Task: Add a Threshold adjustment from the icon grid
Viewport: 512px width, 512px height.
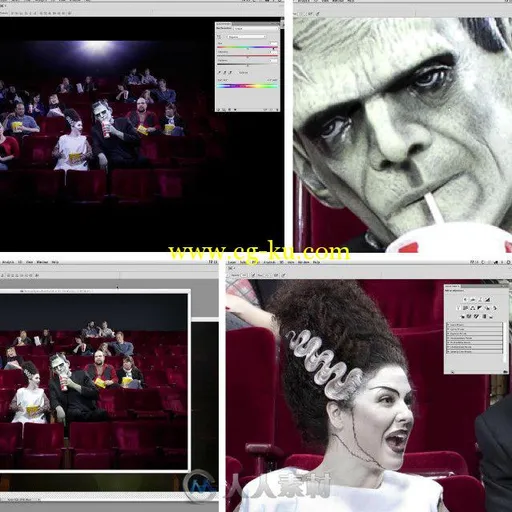Action: 476,316
